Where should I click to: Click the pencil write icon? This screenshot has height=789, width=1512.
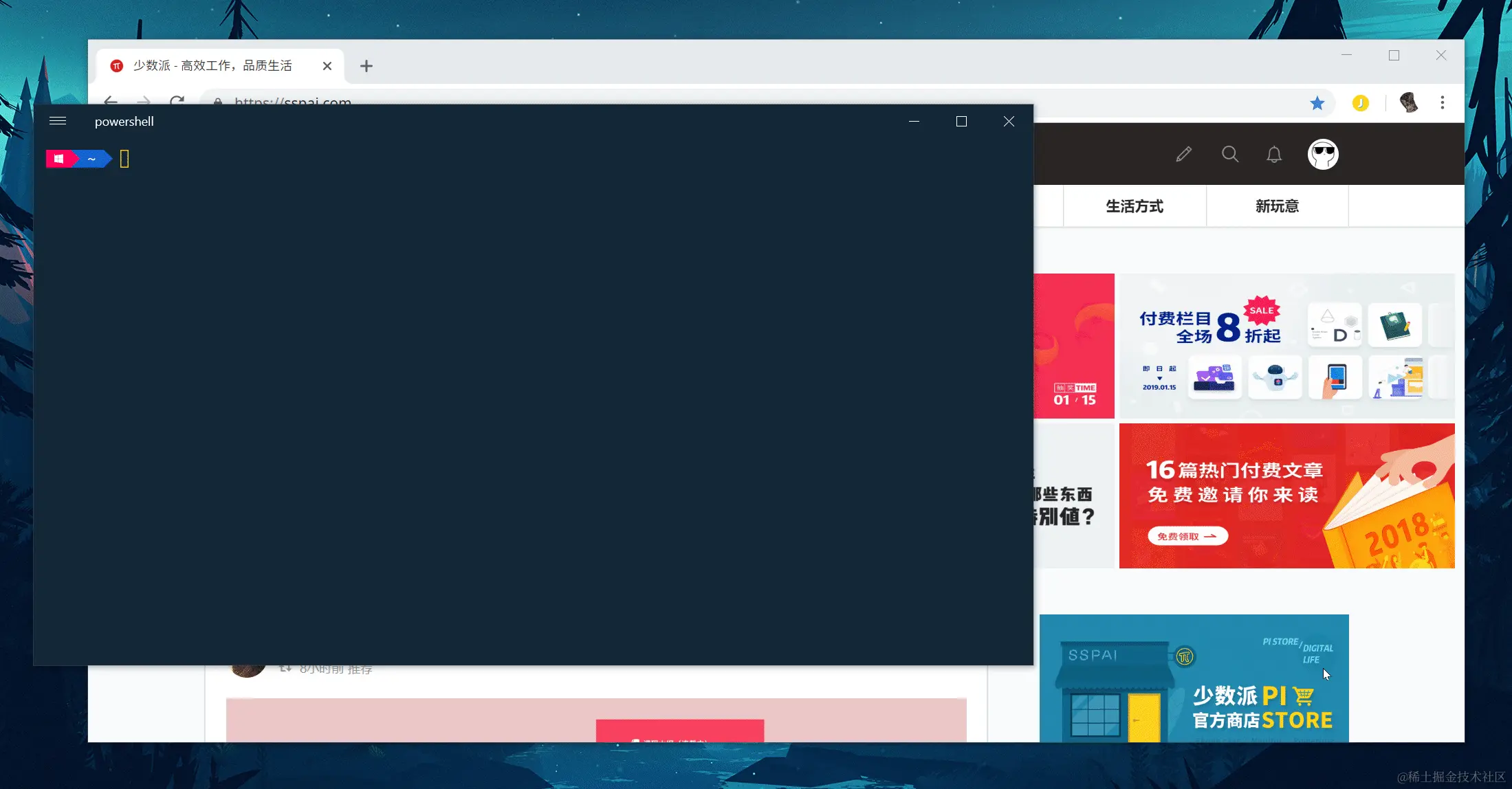[x=1183, y=154]
